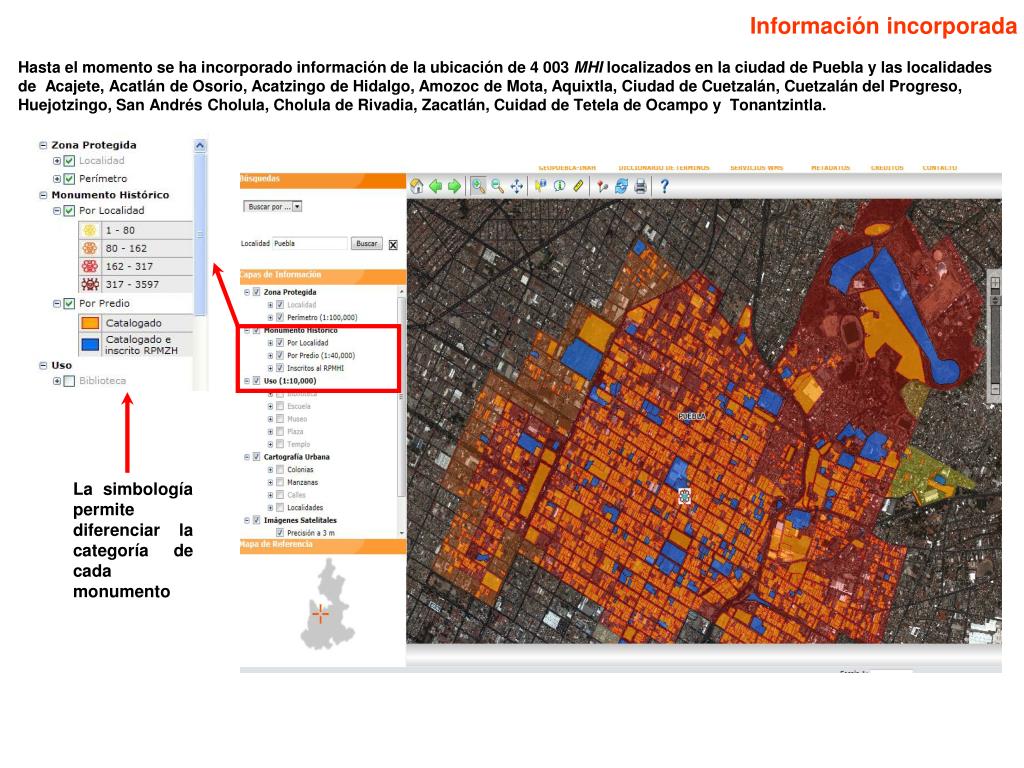This screenshot has height=768, width=1024.
Task: Open the CREDITOS menu item
Action: pos(886,168)
